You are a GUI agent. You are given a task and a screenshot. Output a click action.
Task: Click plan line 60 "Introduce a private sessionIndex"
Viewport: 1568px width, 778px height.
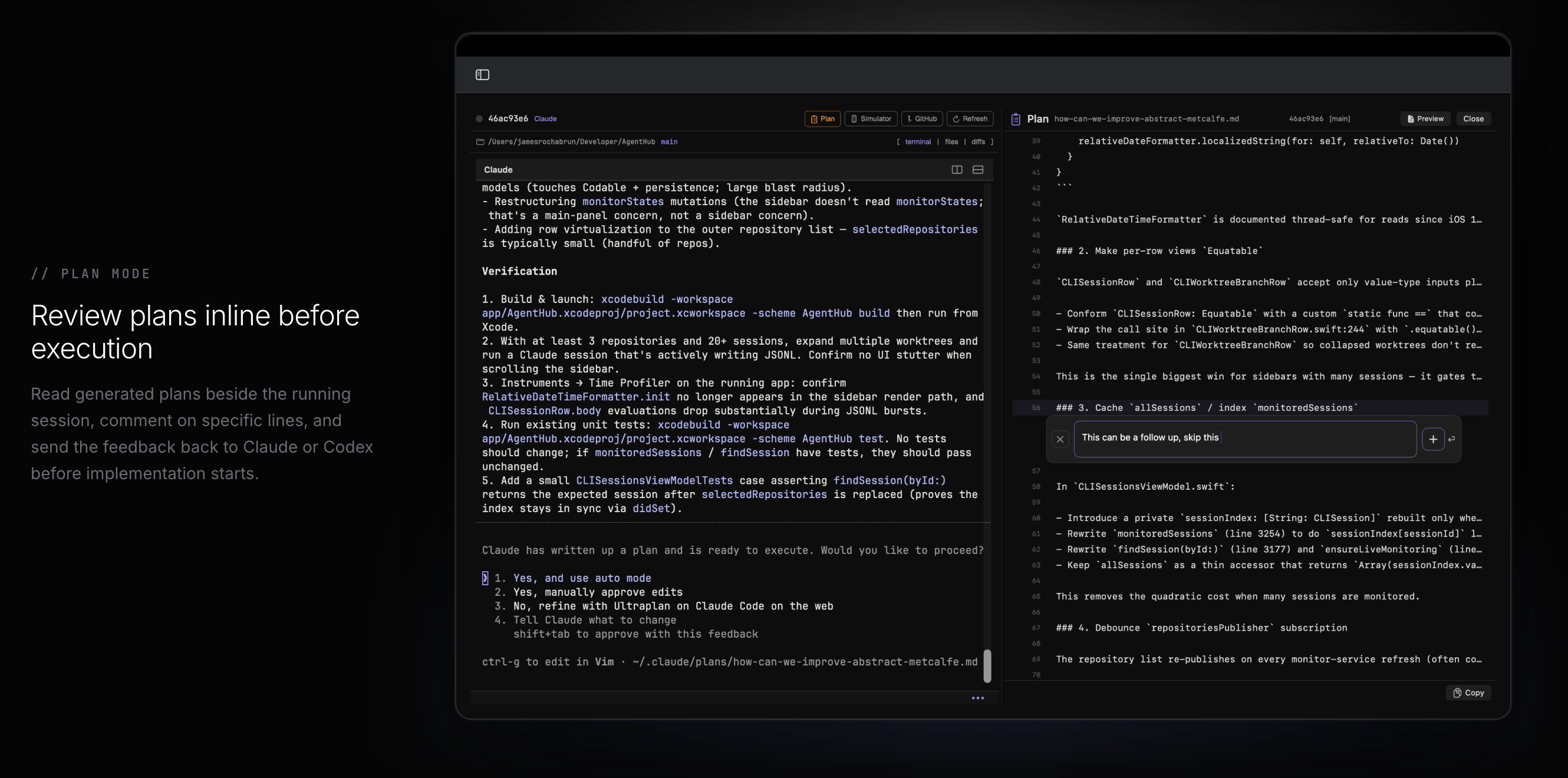pos(1269,518)
